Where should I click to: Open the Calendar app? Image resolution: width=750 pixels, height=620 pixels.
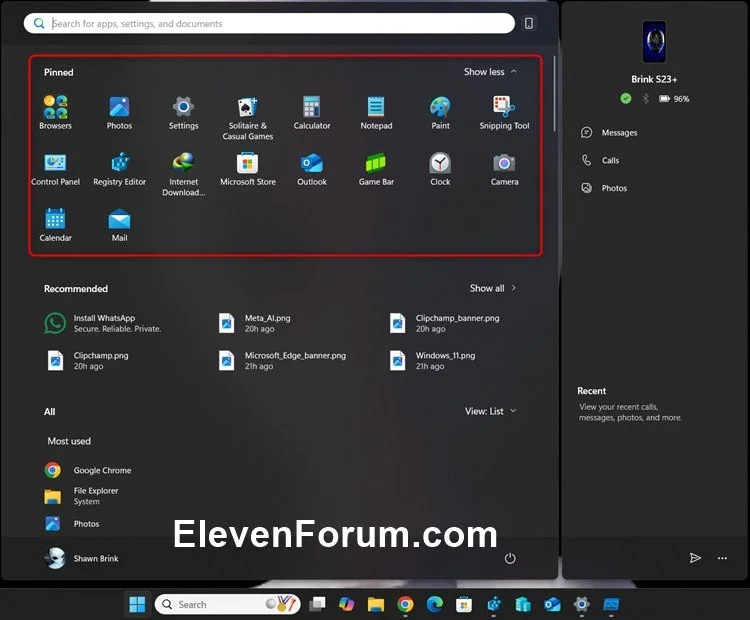coord(55,225)
